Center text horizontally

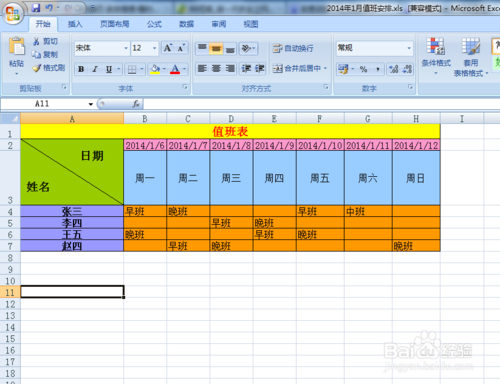[216, 69]
